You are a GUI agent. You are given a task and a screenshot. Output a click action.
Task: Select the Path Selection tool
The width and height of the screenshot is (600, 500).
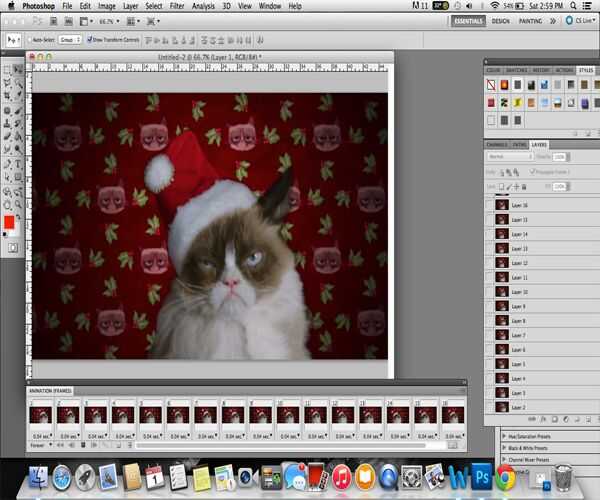click(7, 178)
